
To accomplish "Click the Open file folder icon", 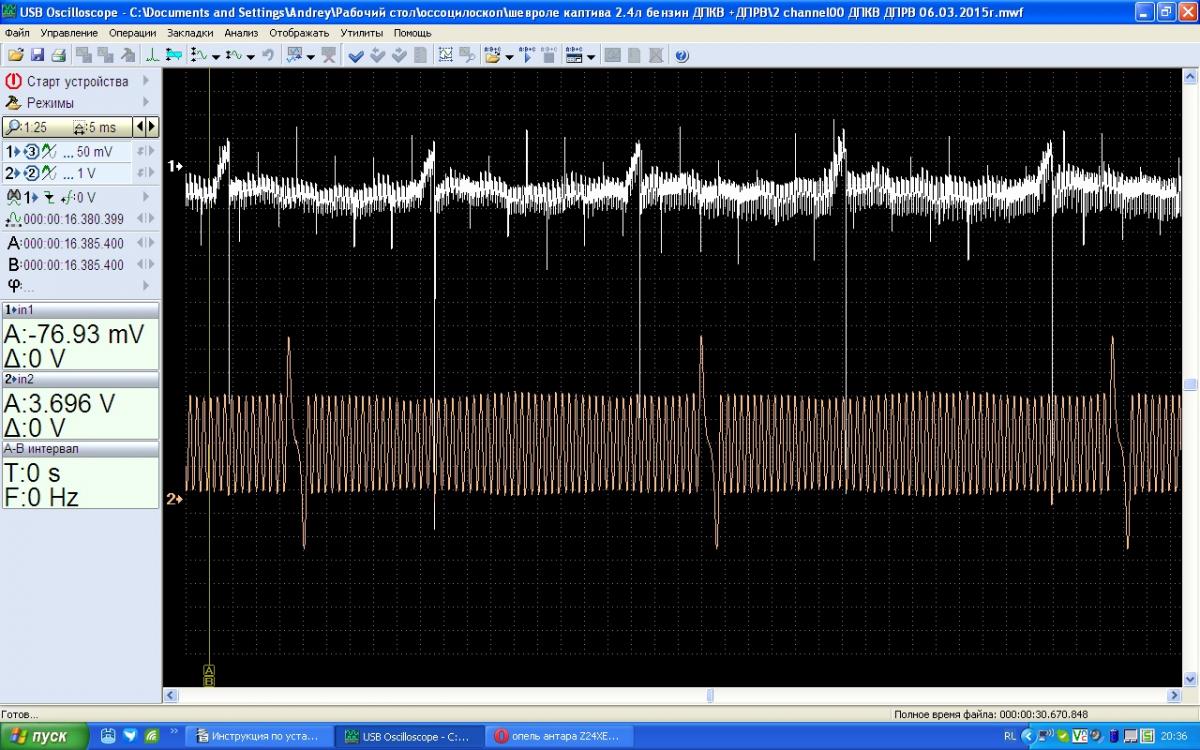I will point(14,56).
